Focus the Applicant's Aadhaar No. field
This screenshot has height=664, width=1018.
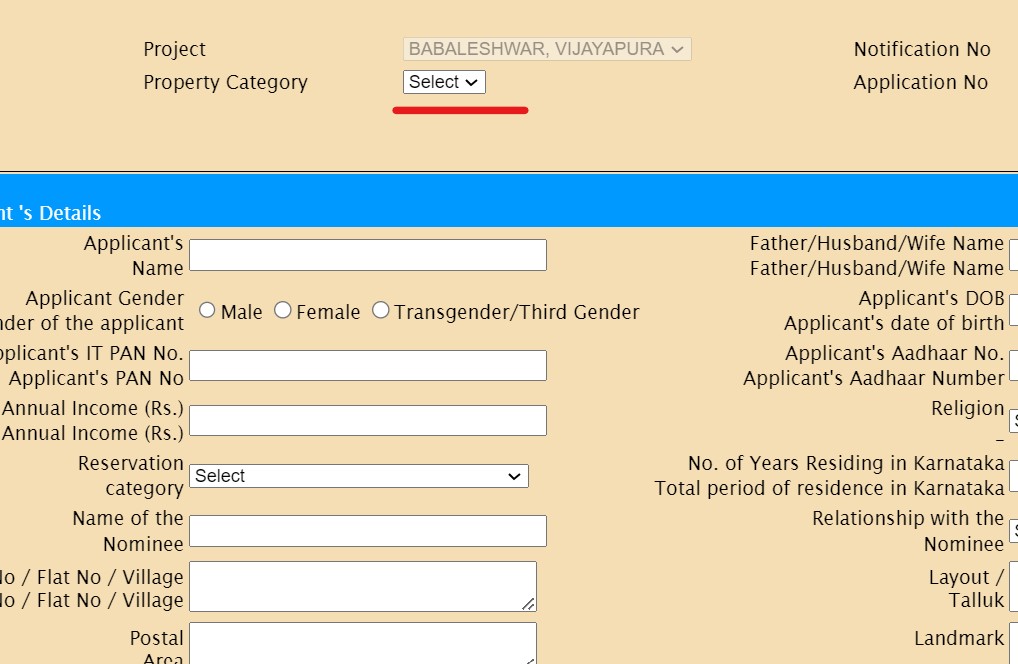point(1013,365)
